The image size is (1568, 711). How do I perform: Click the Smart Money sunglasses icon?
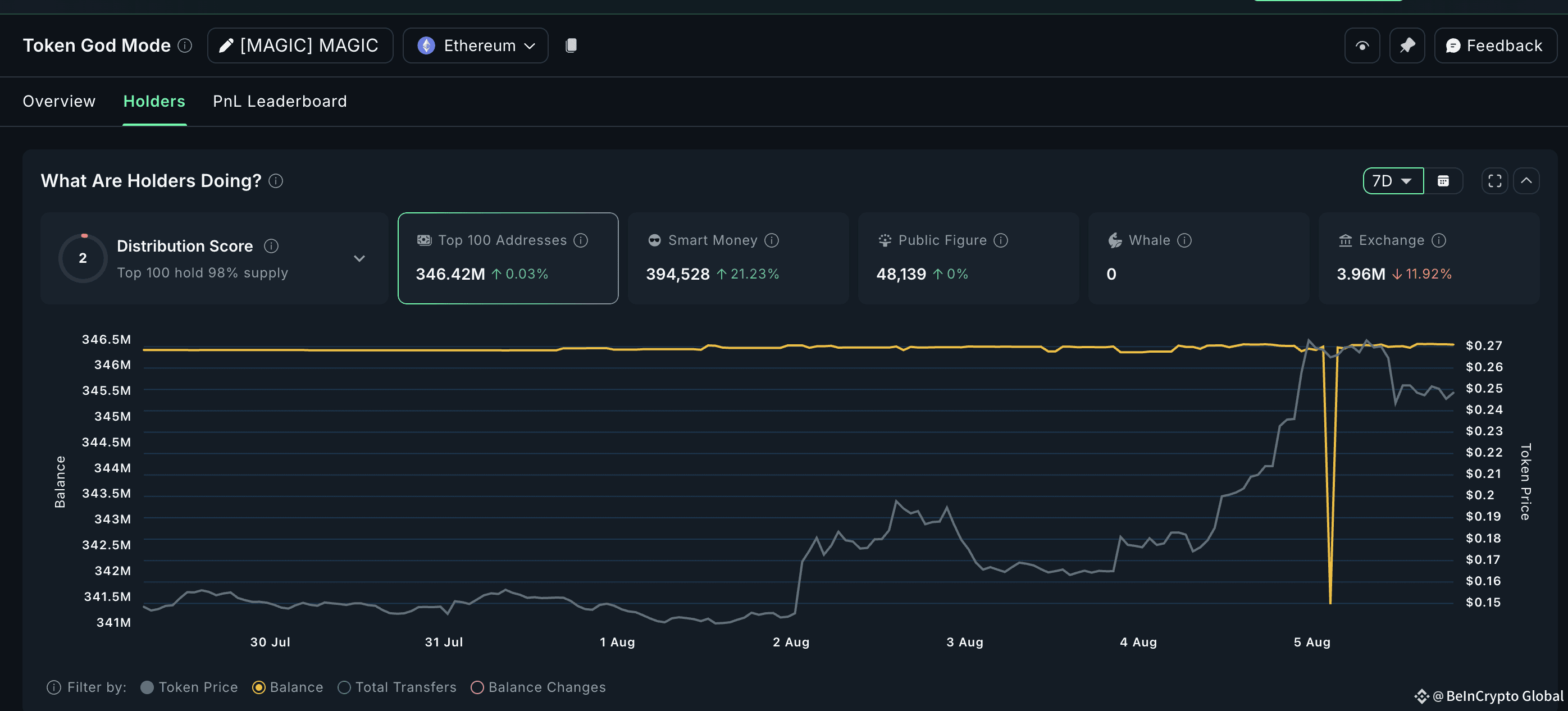pos(654,240)
